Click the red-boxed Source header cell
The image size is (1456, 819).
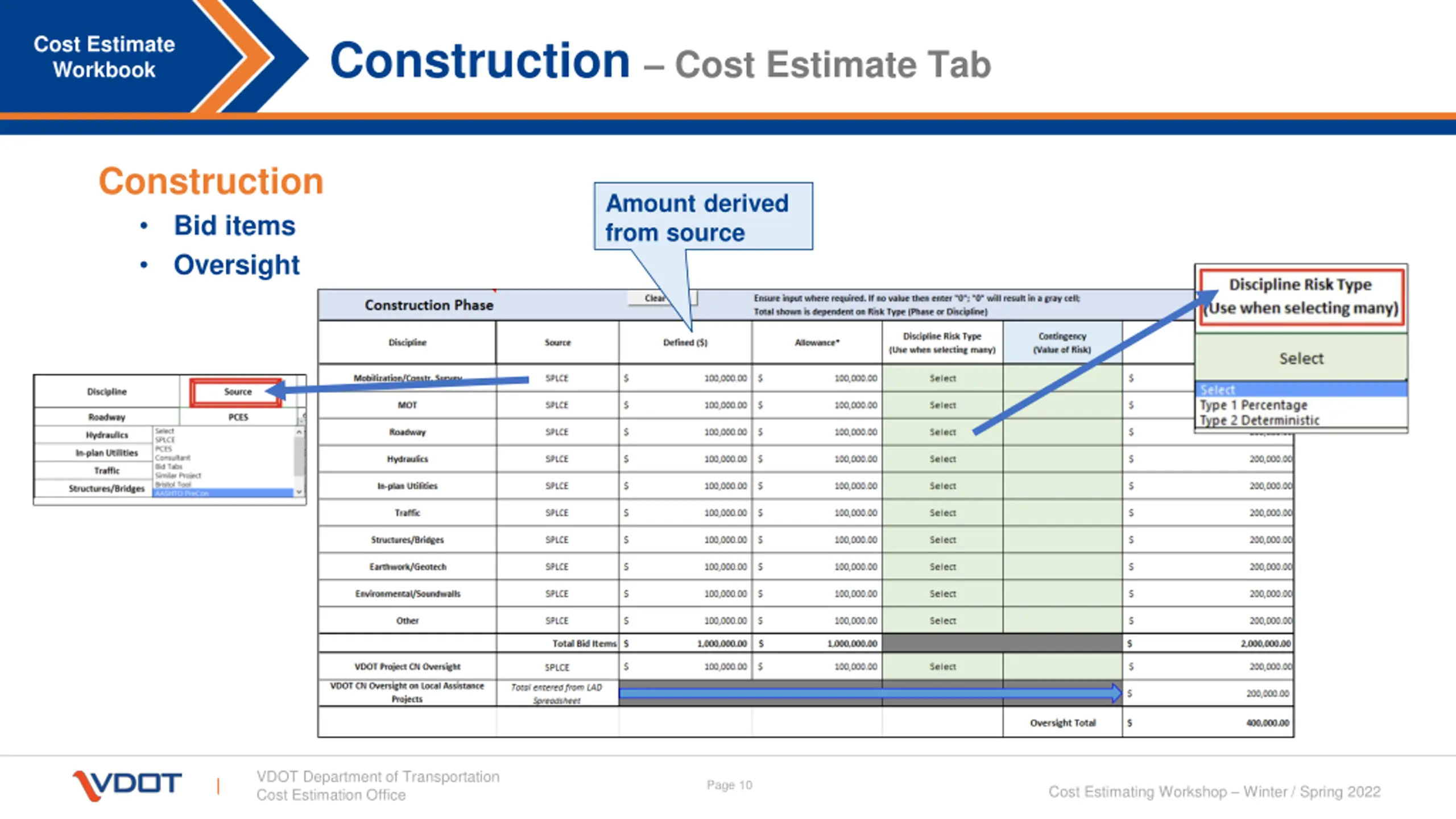click(x=237, y=392)
